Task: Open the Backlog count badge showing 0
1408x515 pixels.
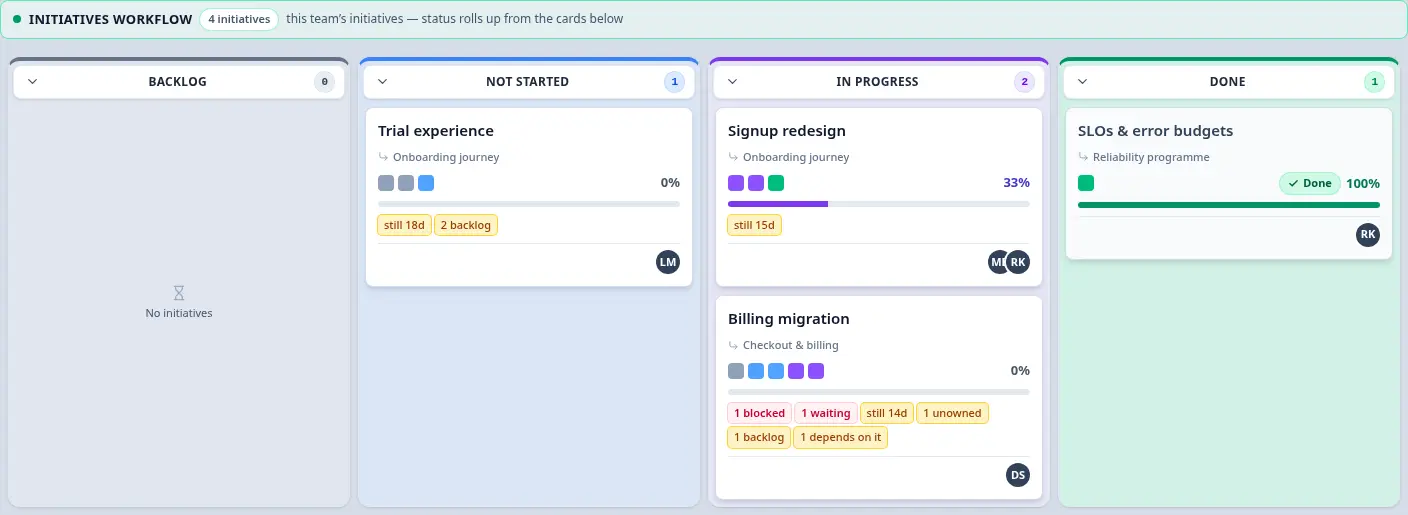Action: pyautogui.click(x=324, y=82)
